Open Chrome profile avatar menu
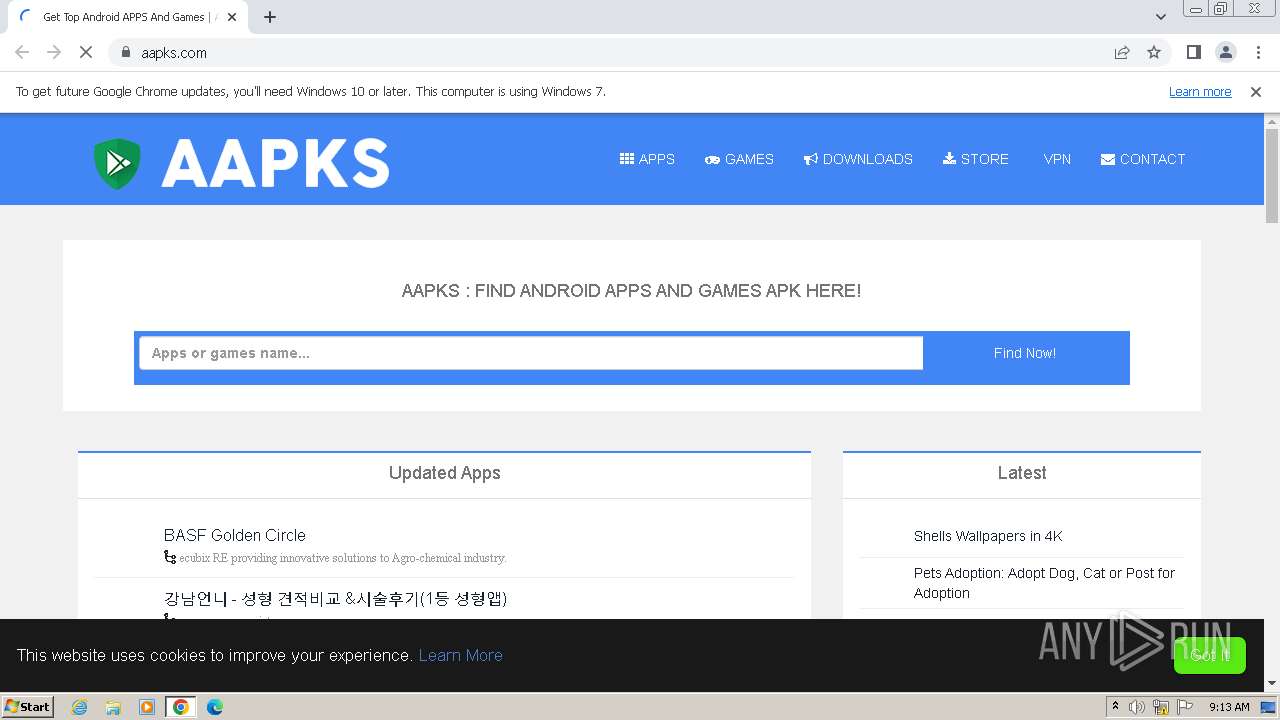Viewport: 1280px width, 720px height. click(1225, 52)
